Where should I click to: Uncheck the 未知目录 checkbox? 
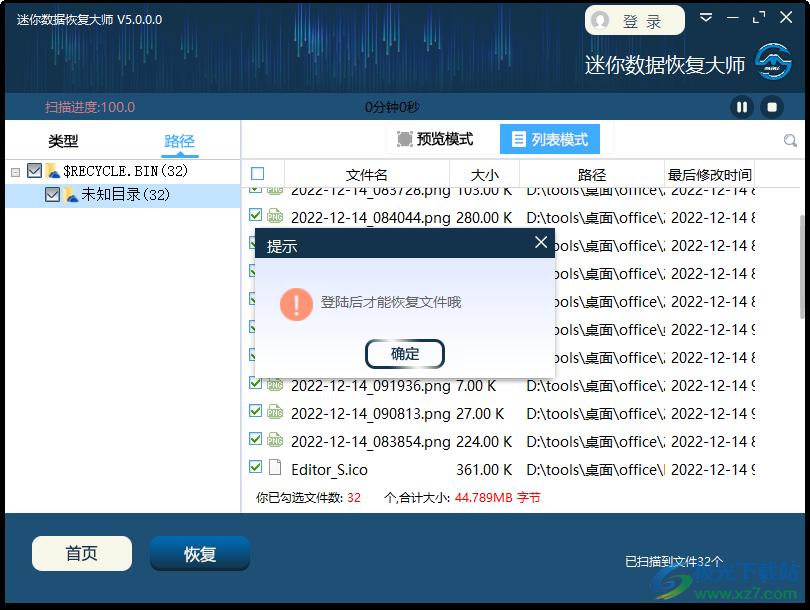pos(53,195)
